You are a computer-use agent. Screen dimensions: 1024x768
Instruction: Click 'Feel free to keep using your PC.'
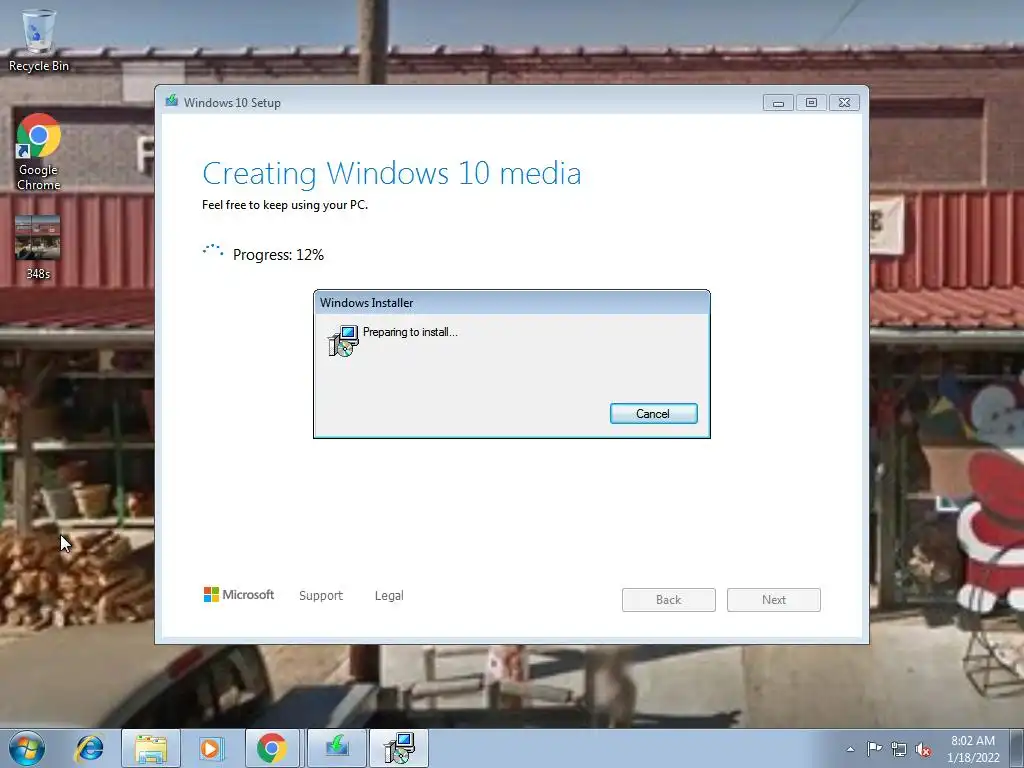285,204
